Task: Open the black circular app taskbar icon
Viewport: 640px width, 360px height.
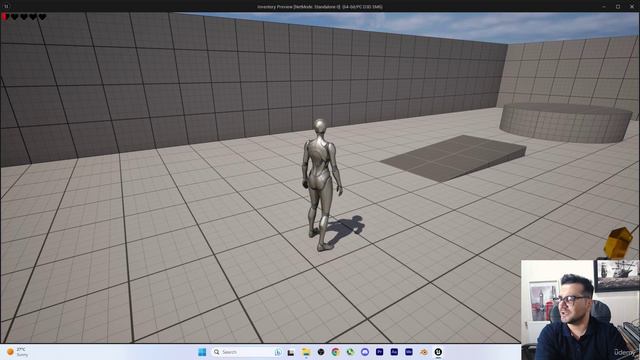Action: [x=321, y=352]
